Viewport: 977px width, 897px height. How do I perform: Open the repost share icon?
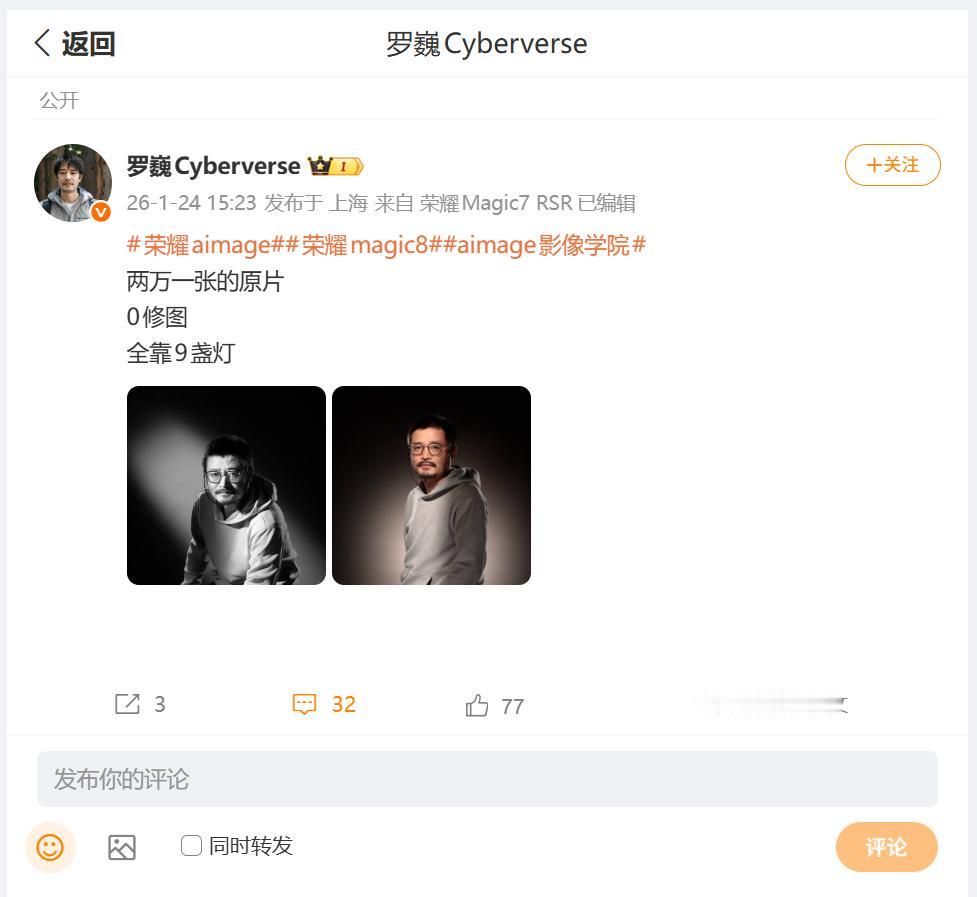coord(127,704)
